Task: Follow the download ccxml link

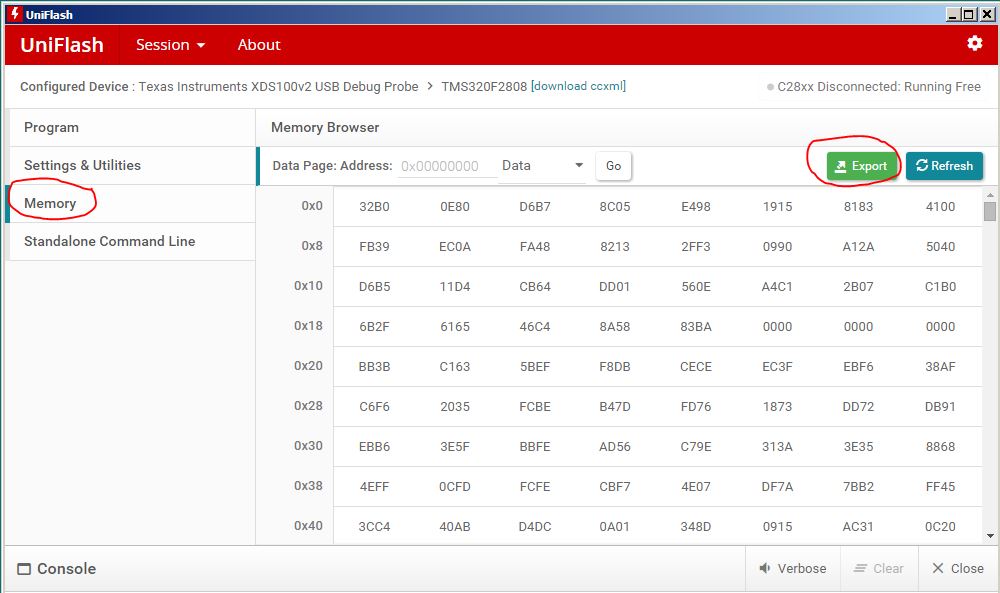Action: tap(578, 86)
